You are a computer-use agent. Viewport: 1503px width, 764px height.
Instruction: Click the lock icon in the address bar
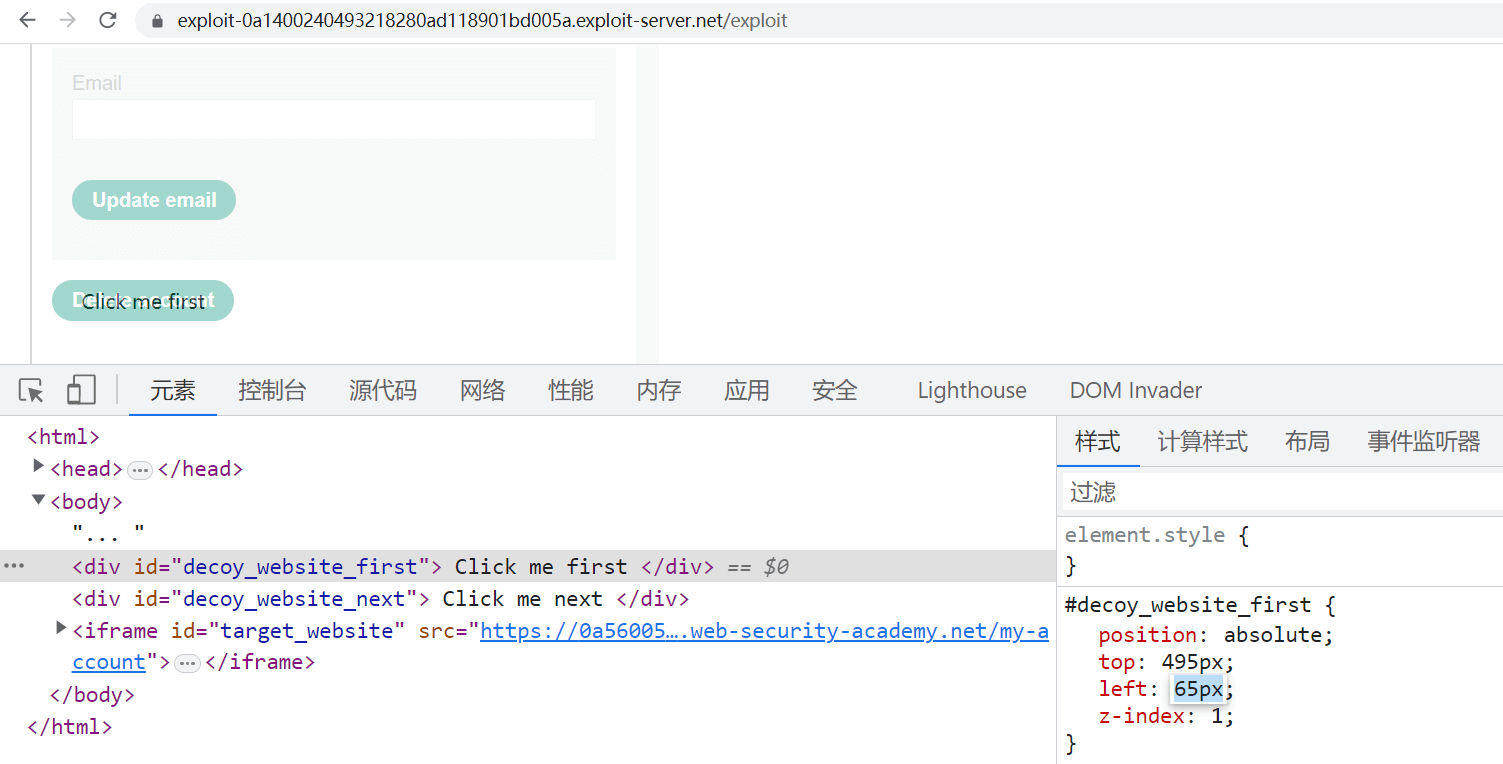pyautogui.click(x=156, y=21)
